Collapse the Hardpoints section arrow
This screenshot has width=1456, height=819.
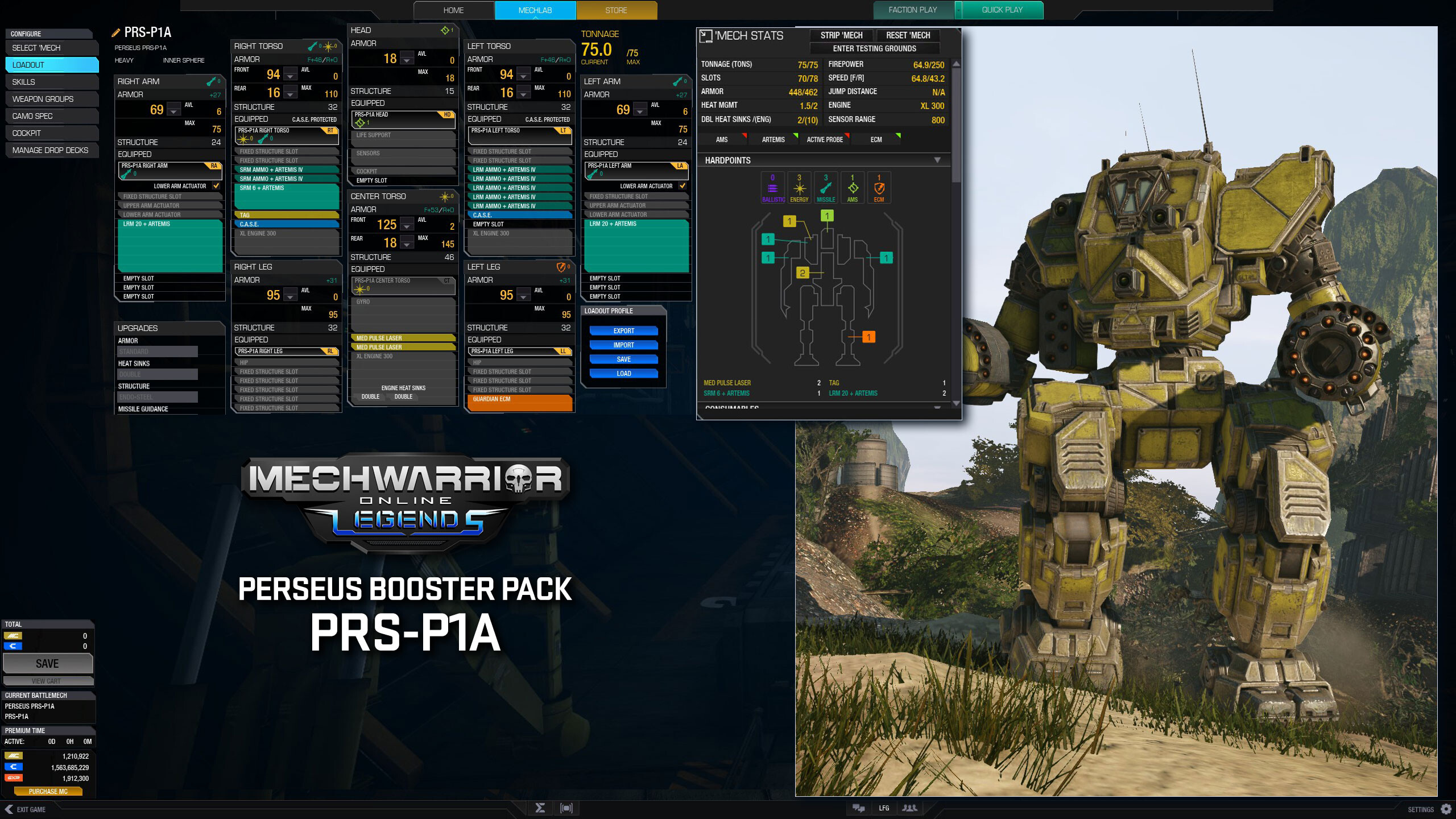[x=937, y=160]
